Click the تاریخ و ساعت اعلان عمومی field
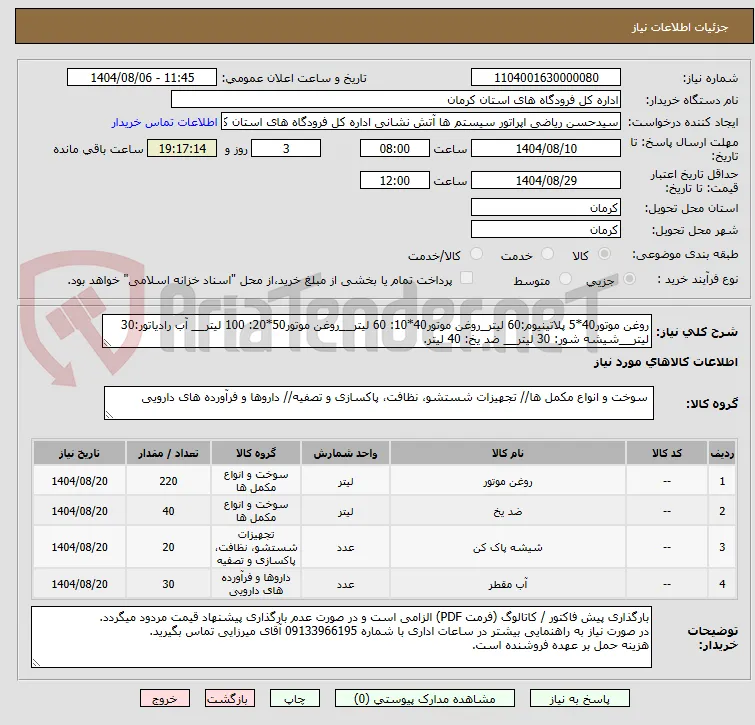Screen dimensions: 755x725 pyautogui.click(x=142, y=78)
